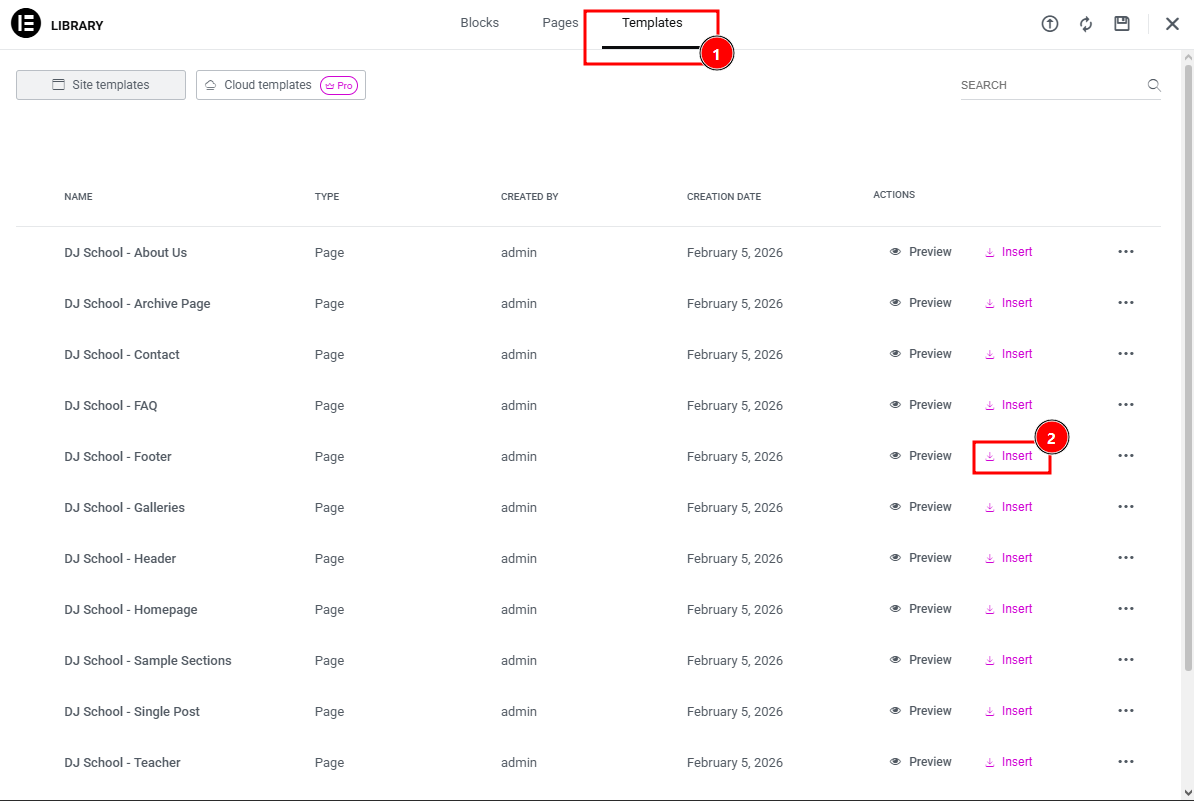
Task: Select the 'DJ School - Header' name
Action: pyautogui.click(x=120, y=559)
